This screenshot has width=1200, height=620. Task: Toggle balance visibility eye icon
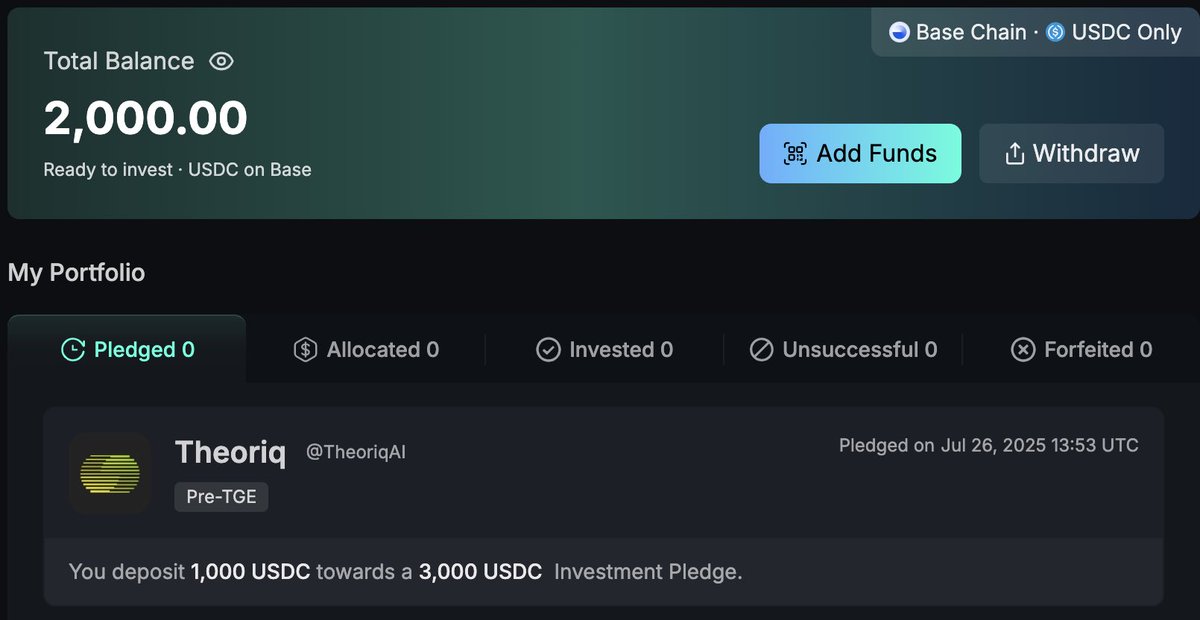pyautogui.click(x=221, y=61)
